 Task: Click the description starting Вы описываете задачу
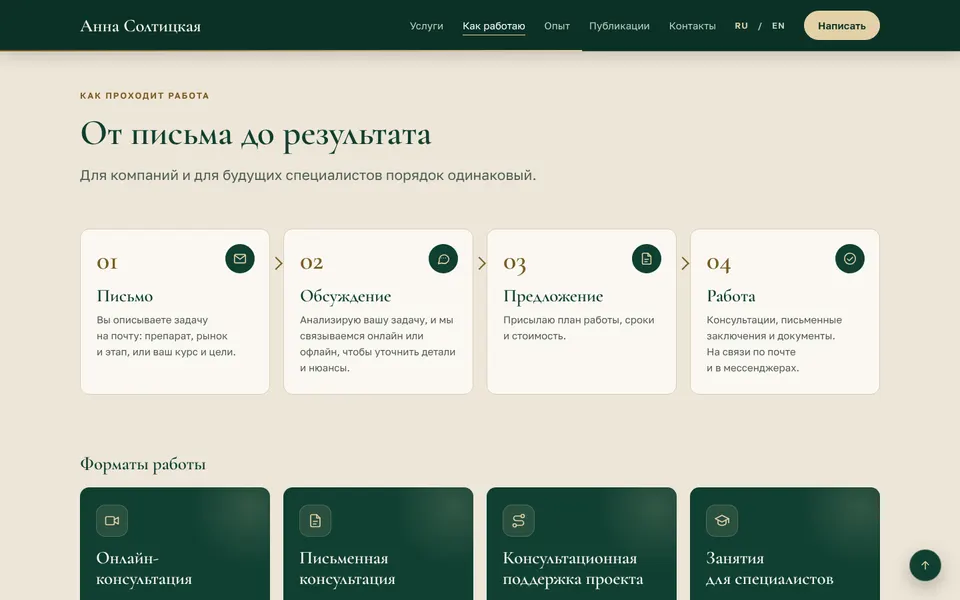(166, 336)
